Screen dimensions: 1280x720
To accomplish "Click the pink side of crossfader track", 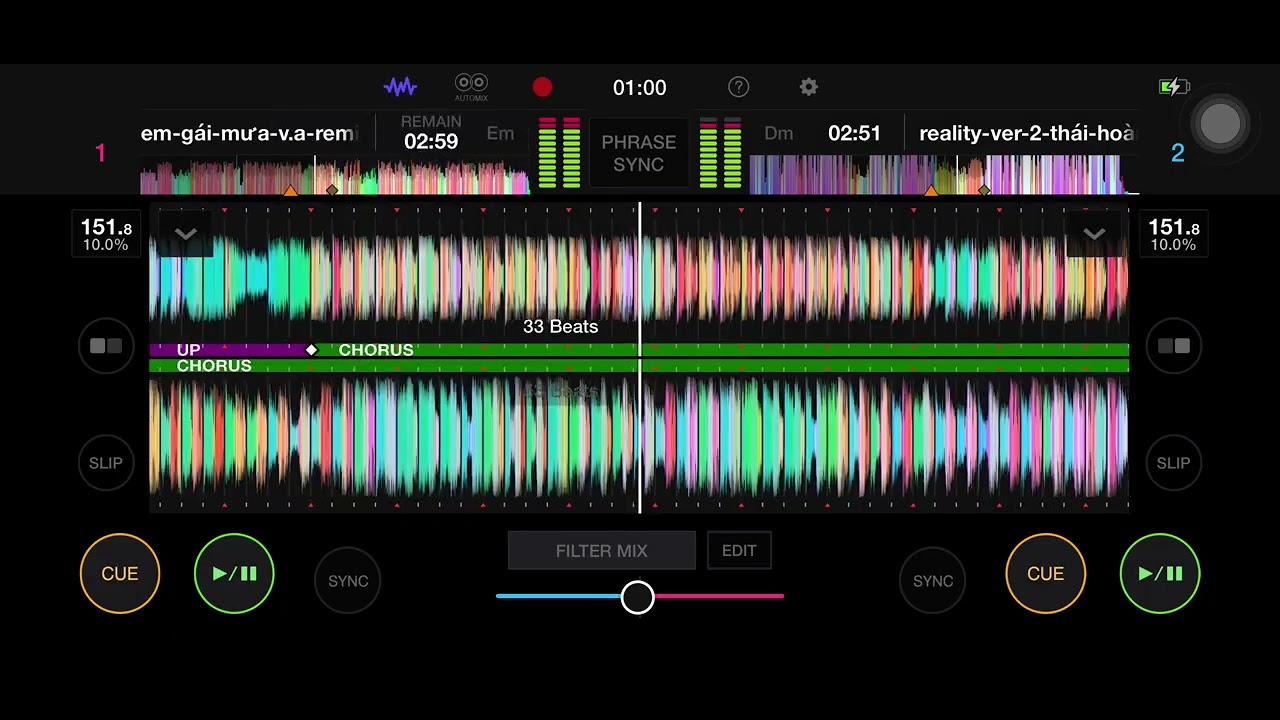I will pos(719,596).
